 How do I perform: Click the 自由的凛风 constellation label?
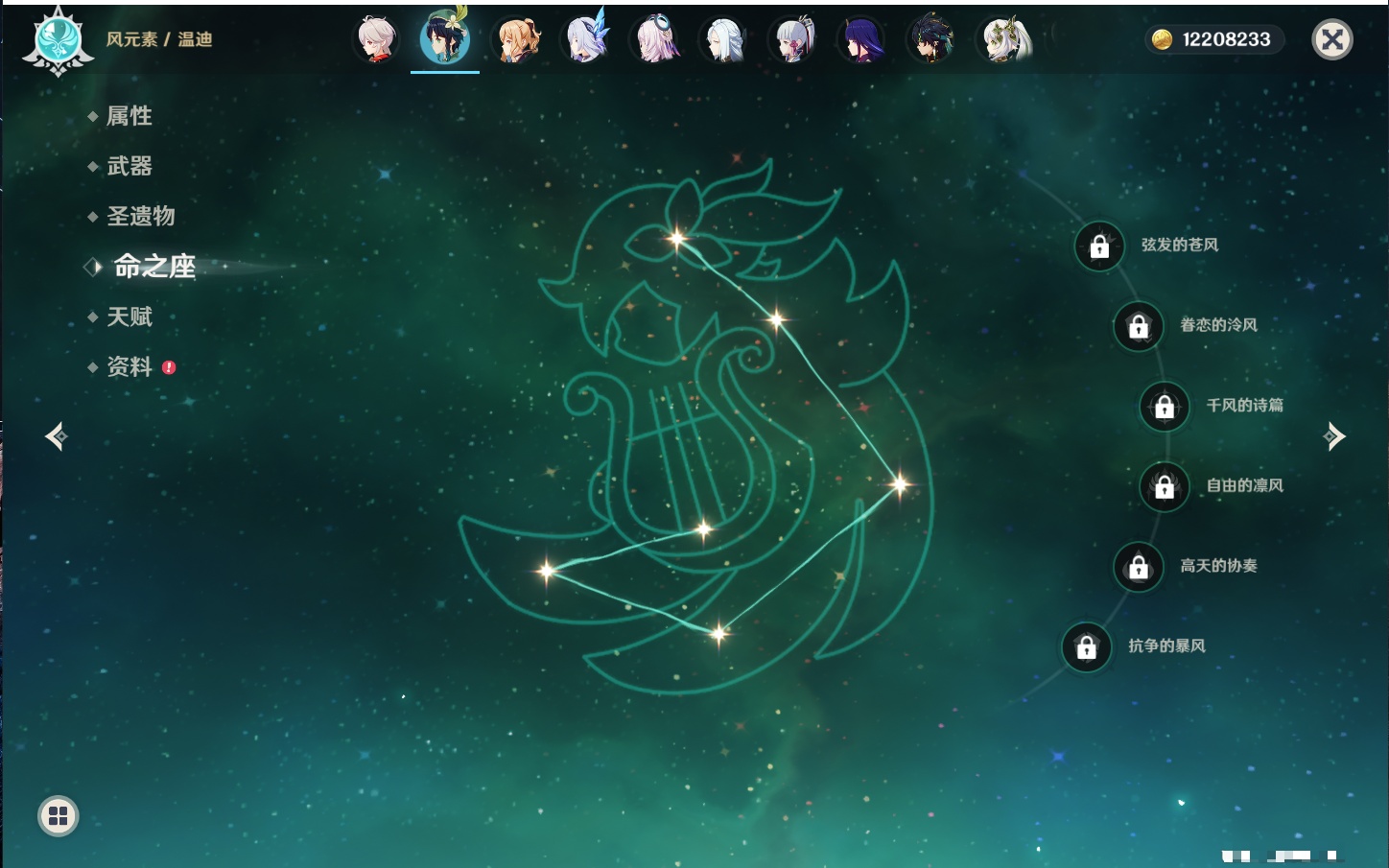point(1245,485)
